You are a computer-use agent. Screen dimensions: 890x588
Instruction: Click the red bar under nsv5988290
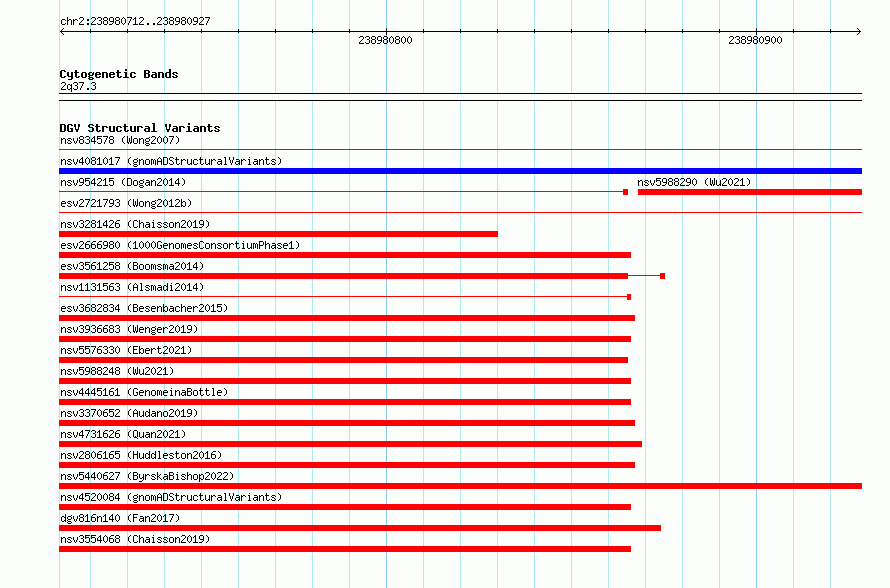click(750, 192)
